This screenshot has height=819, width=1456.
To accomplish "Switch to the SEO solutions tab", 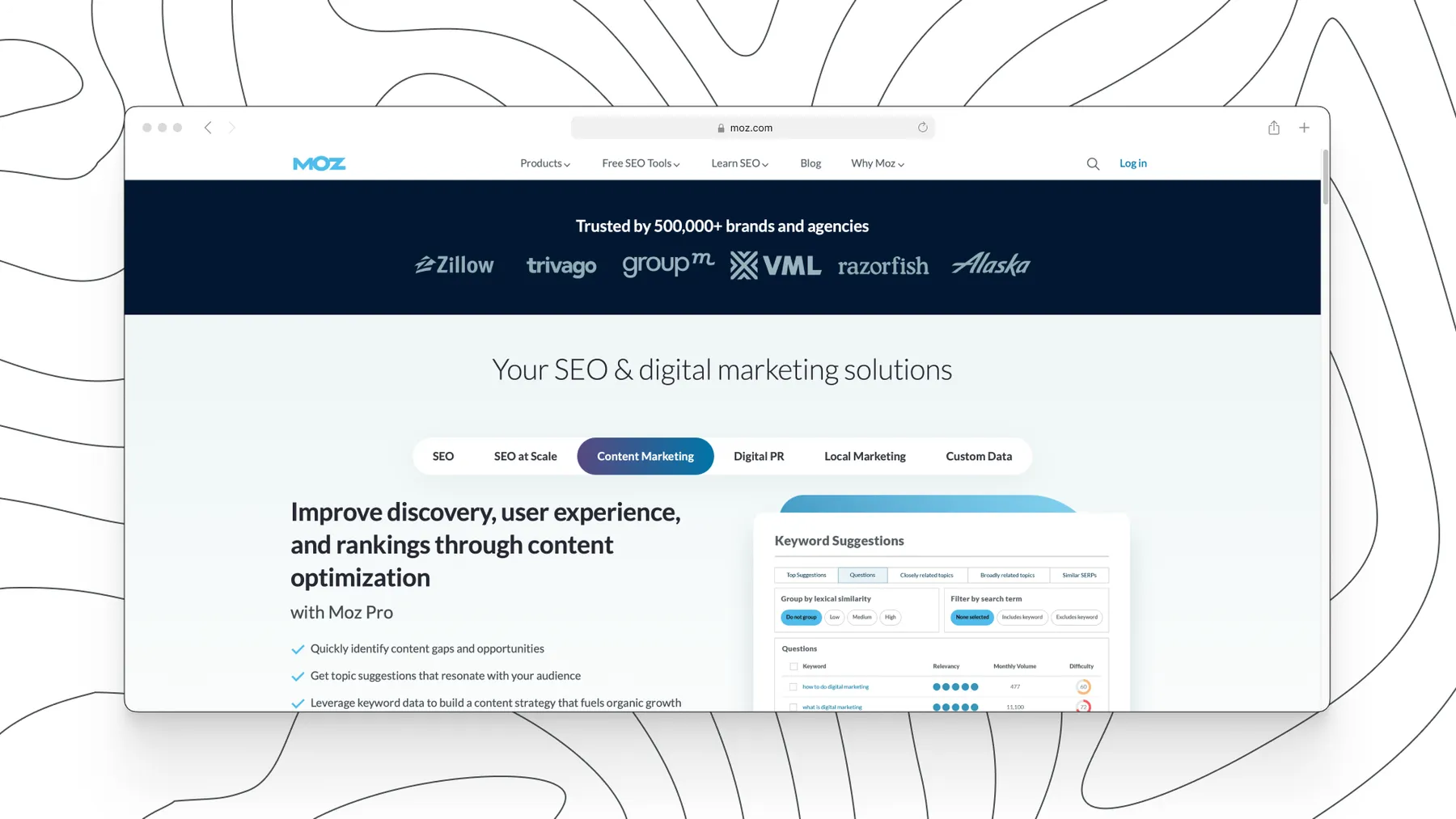I will 443,456.
